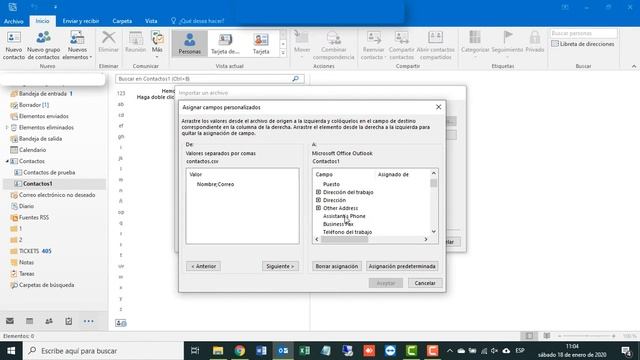Expand the Vista actual gallery arrow
This screenshot has width=640, height=360.
pos(283,53)
